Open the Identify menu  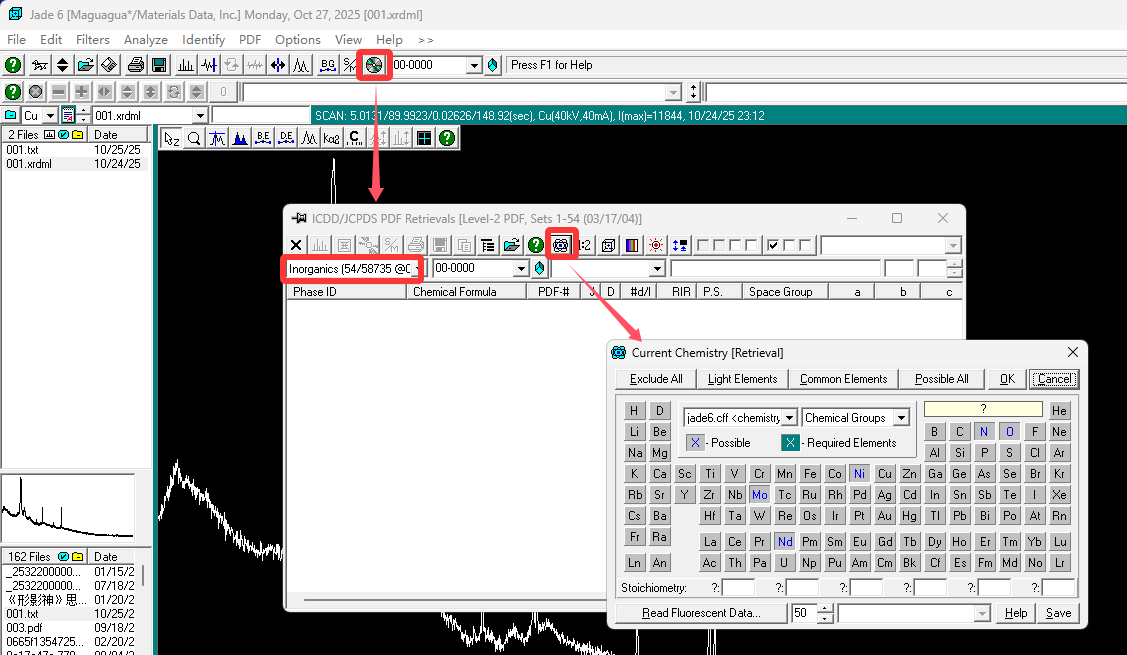(203, 40)
